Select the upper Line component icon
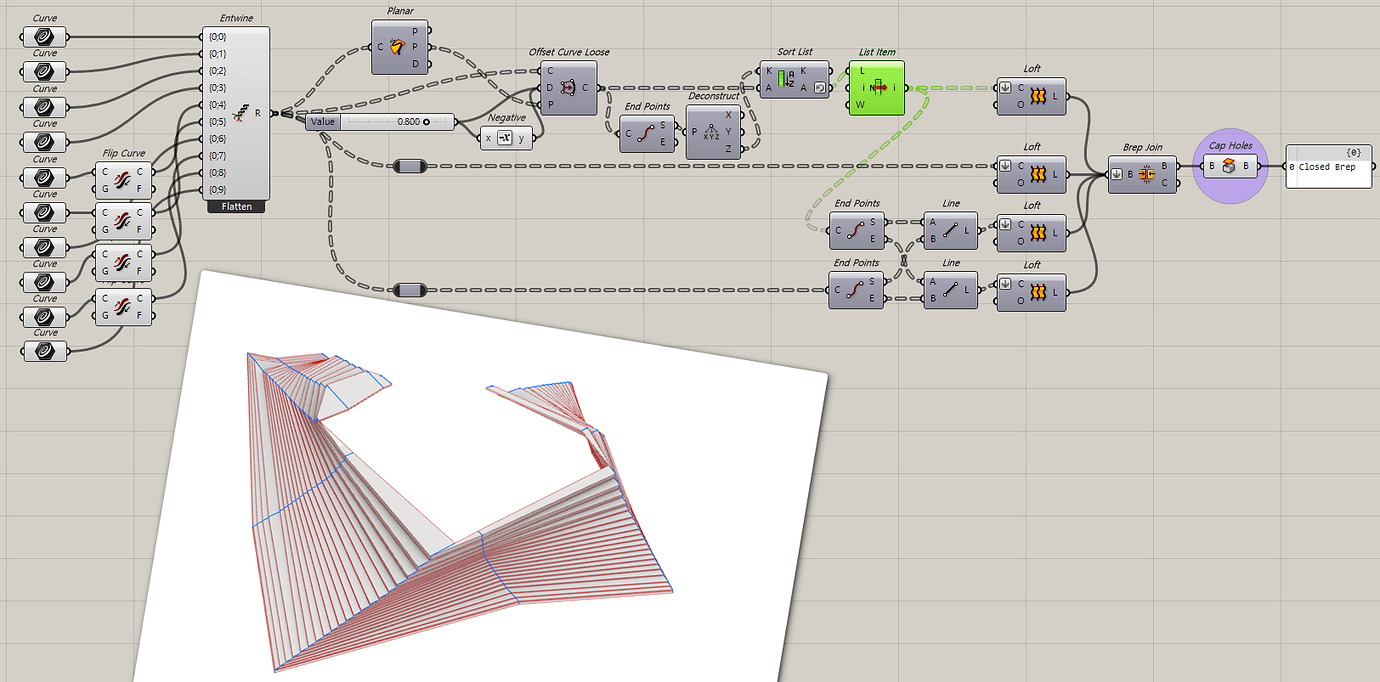The height and width of the screenshot is (682, 1380). tap(948, 231)
